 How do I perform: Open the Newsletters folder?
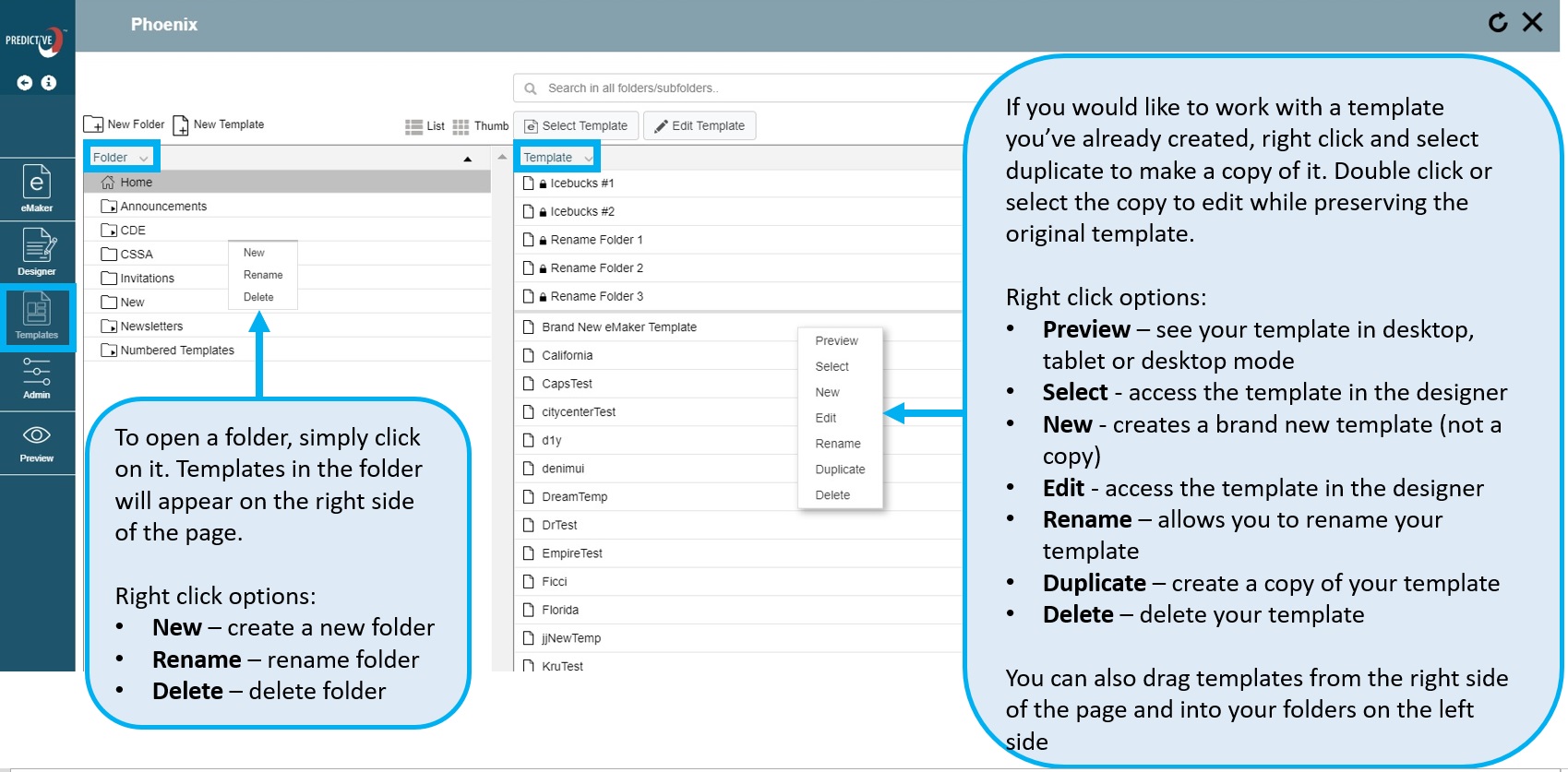click(151, 327)
